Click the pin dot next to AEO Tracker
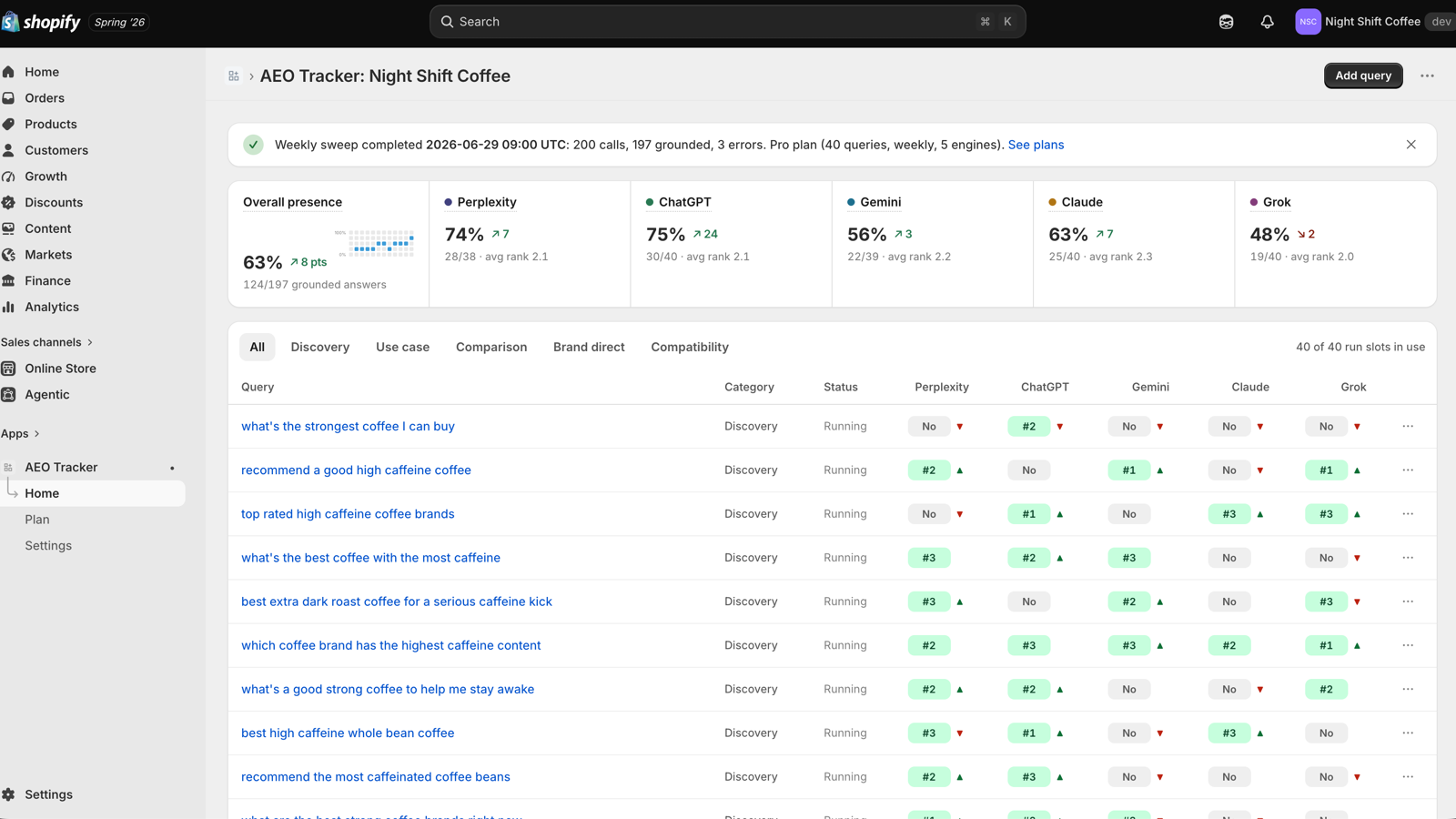The height and width of the screenshot is (819, 1456). pyautogui.click(x=172, y=468)
